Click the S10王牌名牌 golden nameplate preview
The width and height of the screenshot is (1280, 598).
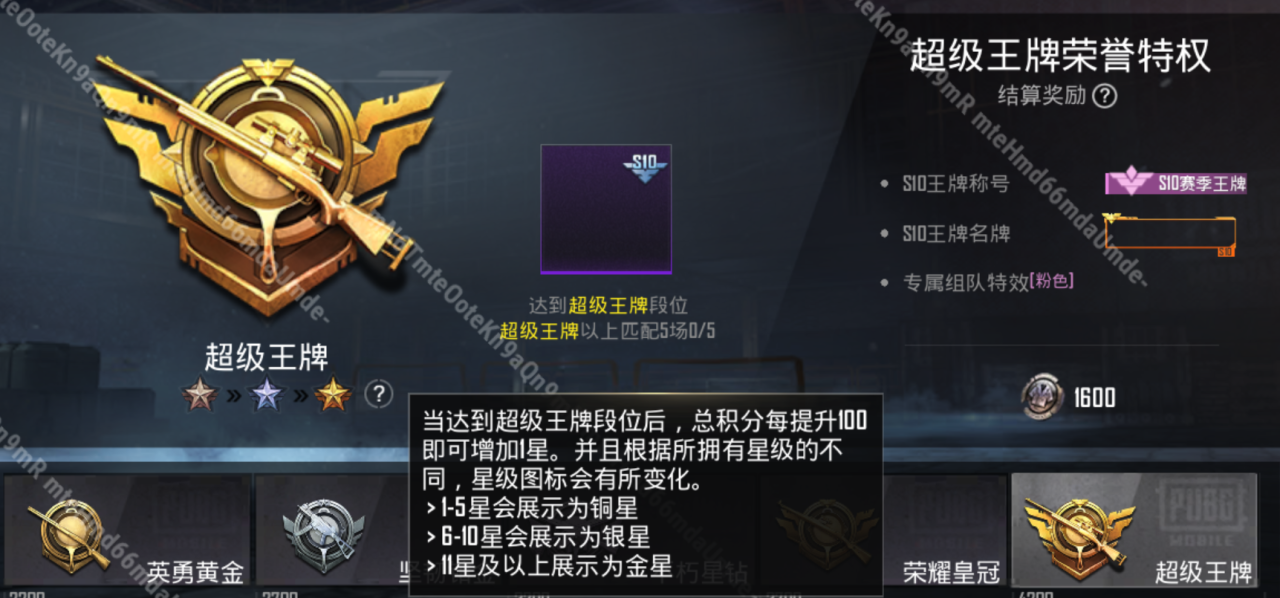click(x=1169, y=234)
